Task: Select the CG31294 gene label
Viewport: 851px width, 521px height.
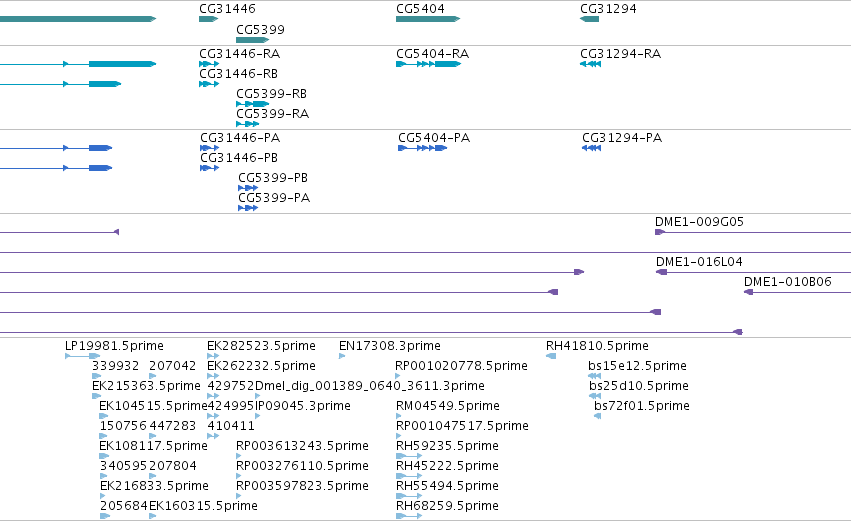Action: 608,9
